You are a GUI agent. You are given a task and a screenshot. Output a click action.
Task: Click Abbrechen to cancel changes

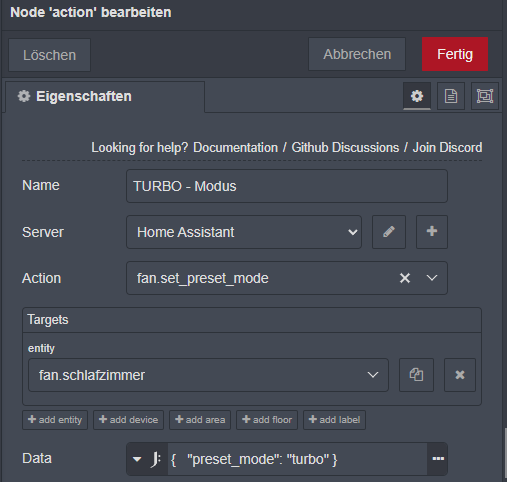[357, 54]
